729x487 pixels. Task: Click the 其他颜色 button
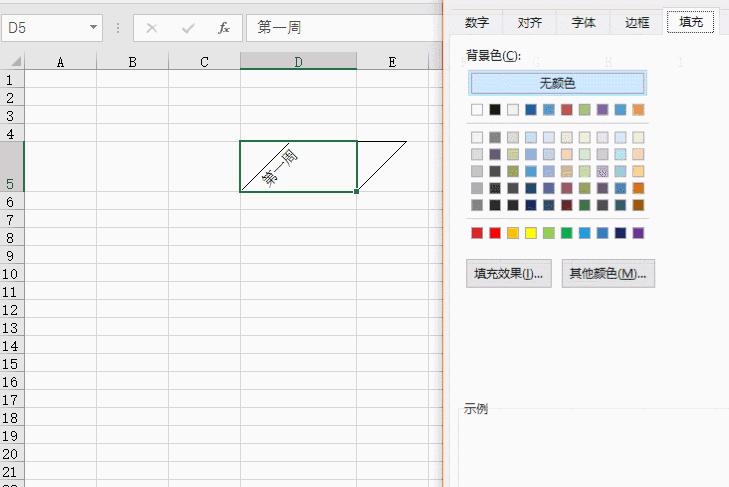click(x=607, y=273)
